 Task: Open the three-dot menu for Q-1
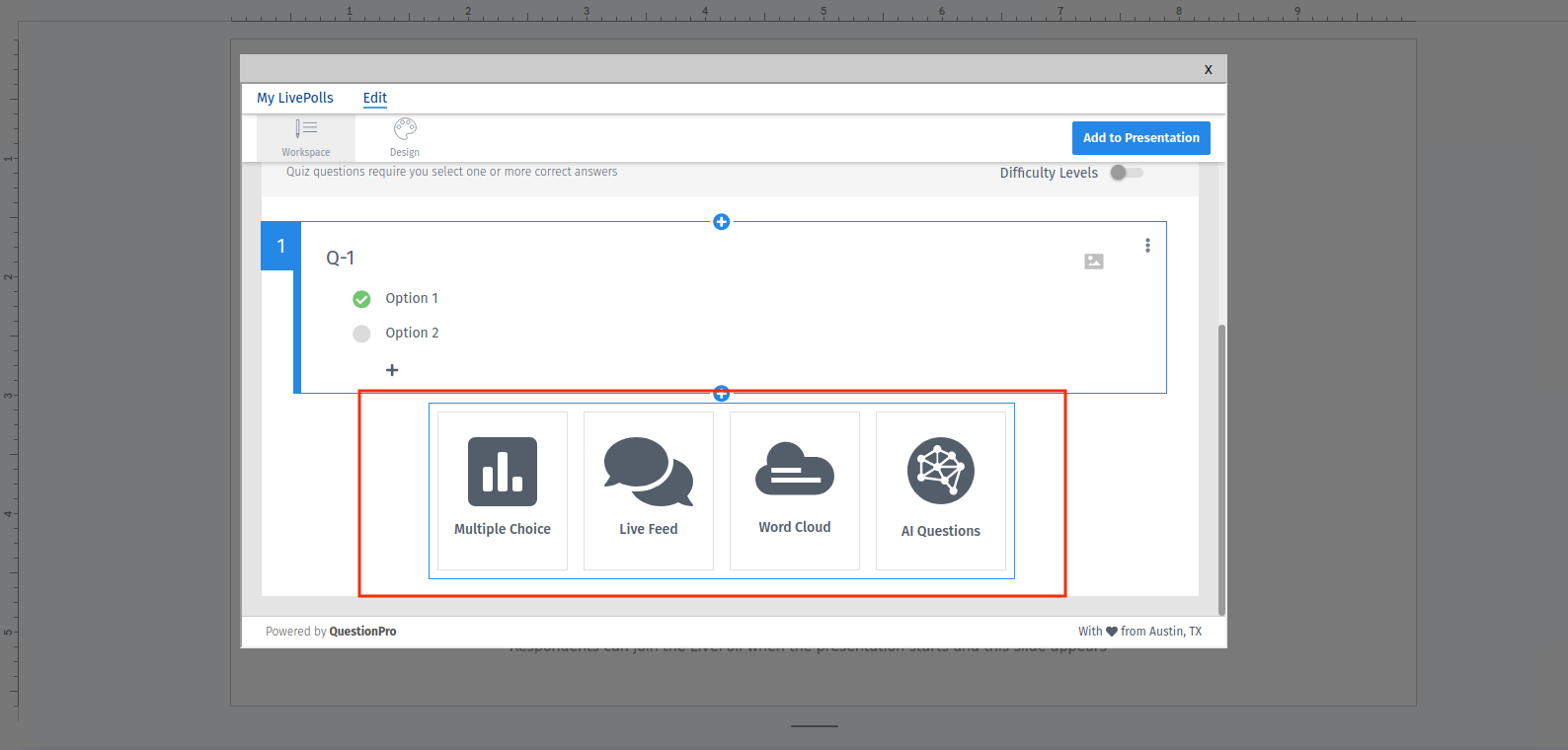[1147, 246]
